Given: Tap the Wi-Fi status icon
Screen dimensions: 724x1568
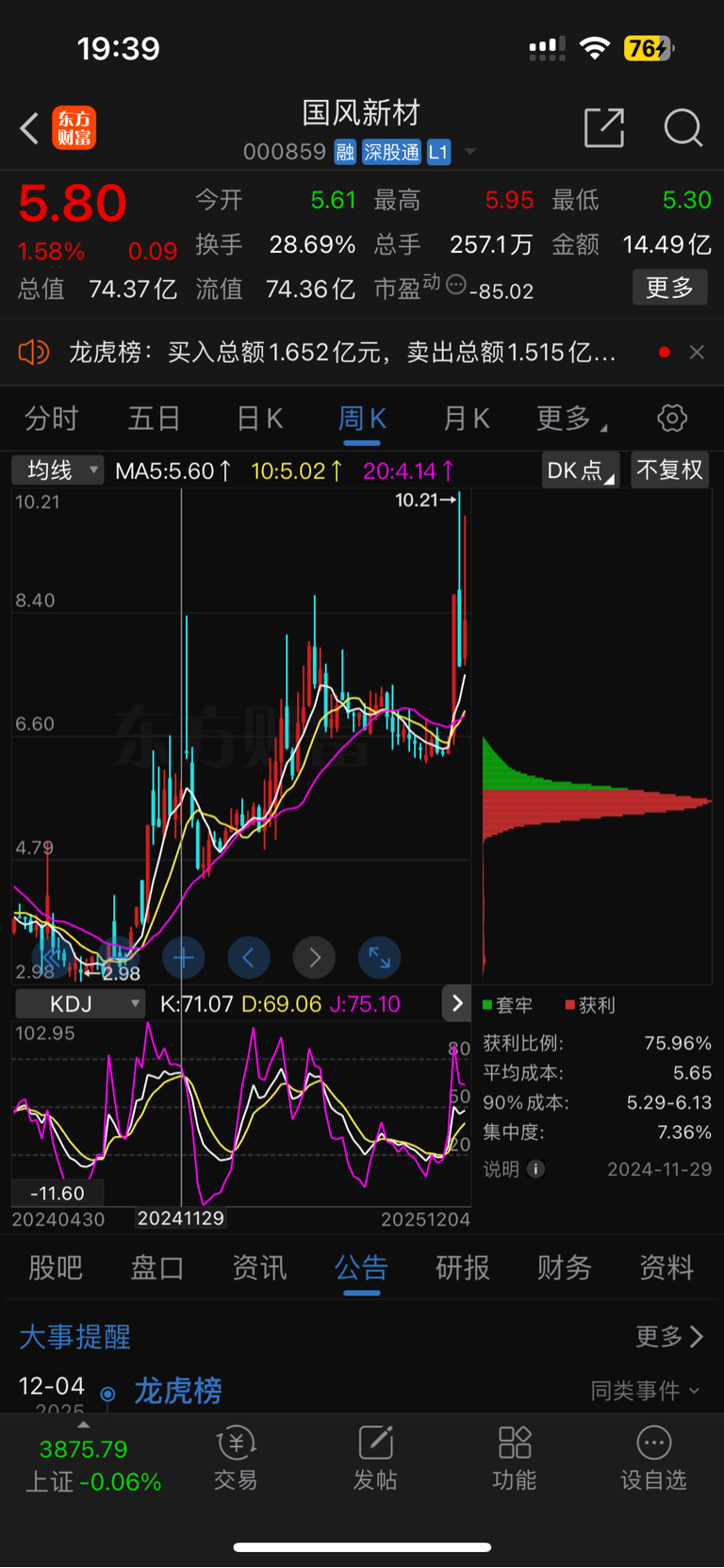Looking at the screenshot, I should 595,48.
